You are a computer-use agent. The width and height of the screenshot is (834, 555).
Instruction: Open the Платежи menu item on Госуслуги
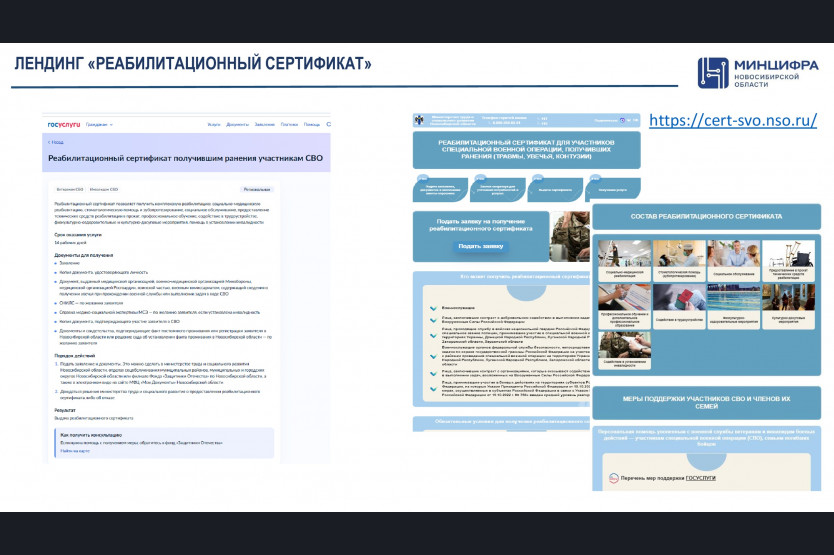click(x=289, y=124)
